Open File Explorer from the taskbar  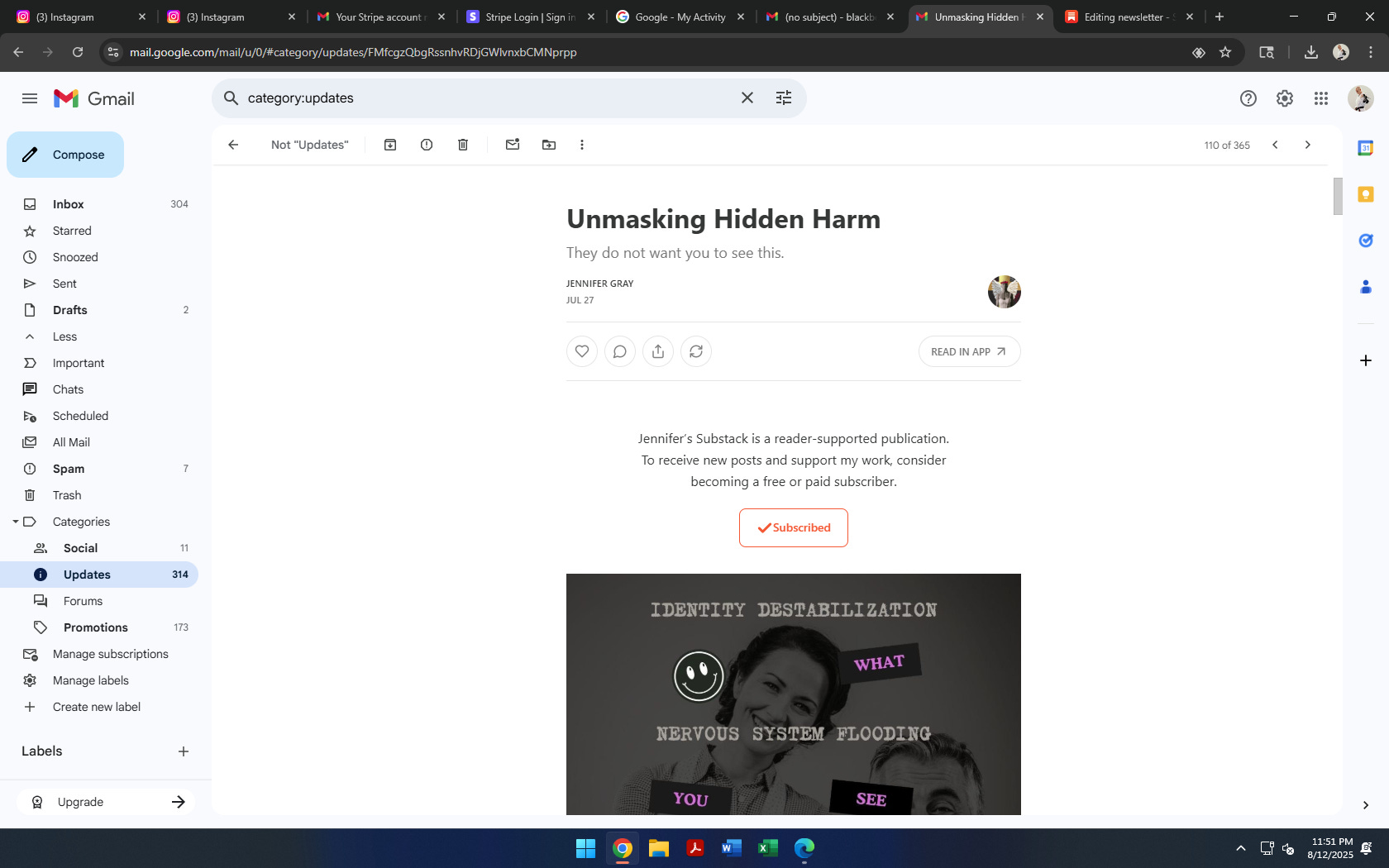click(659, 848)
